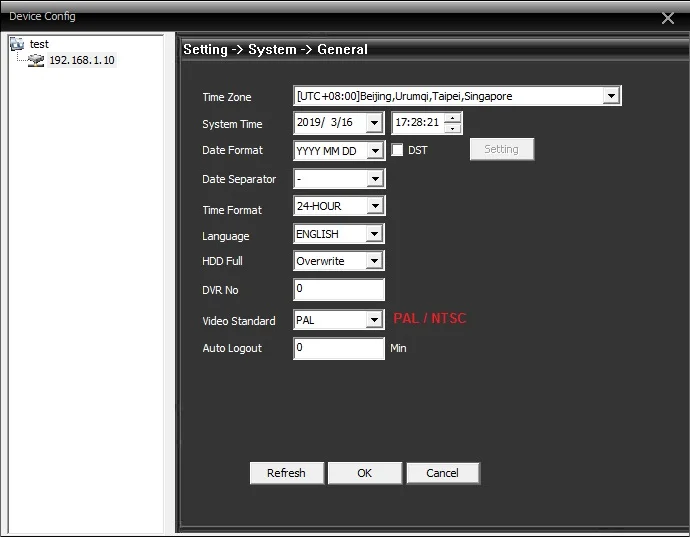The image size is (690, 537).
Task: Open the System Time date picker
Action: click(x=374, y=123)
